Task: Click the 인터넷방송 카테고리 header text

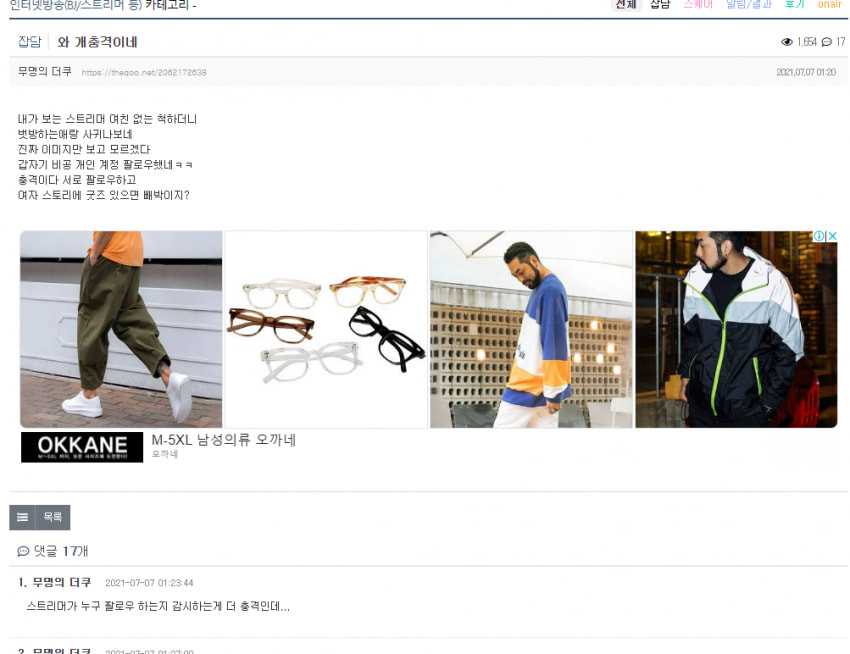Action: pyautogui.click(x=103, y=5)
